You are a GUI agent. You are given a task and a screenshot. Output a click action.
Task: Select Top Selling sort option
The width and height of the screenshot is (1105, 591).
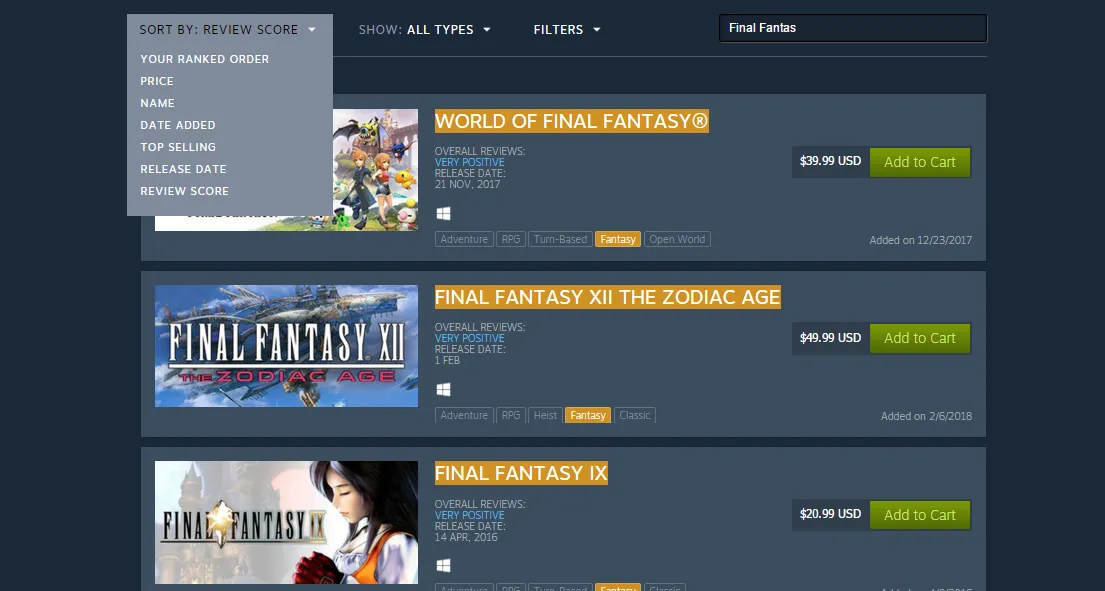[x=178, y=147]
